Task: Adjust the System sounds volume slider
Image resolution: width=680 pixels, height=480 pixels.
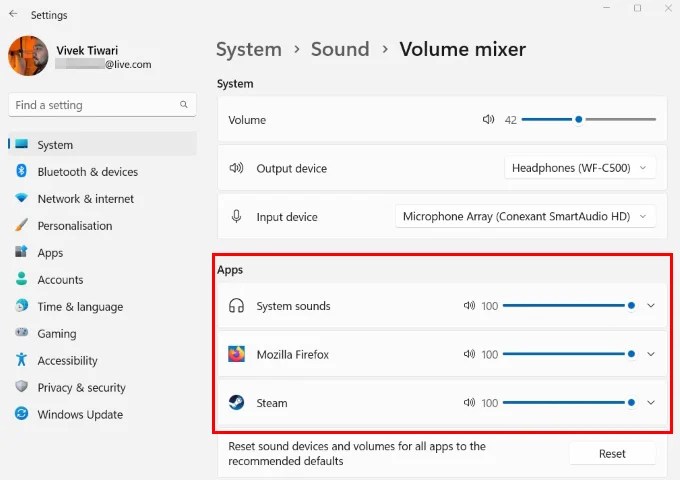Action: click(x=569, y=306)
